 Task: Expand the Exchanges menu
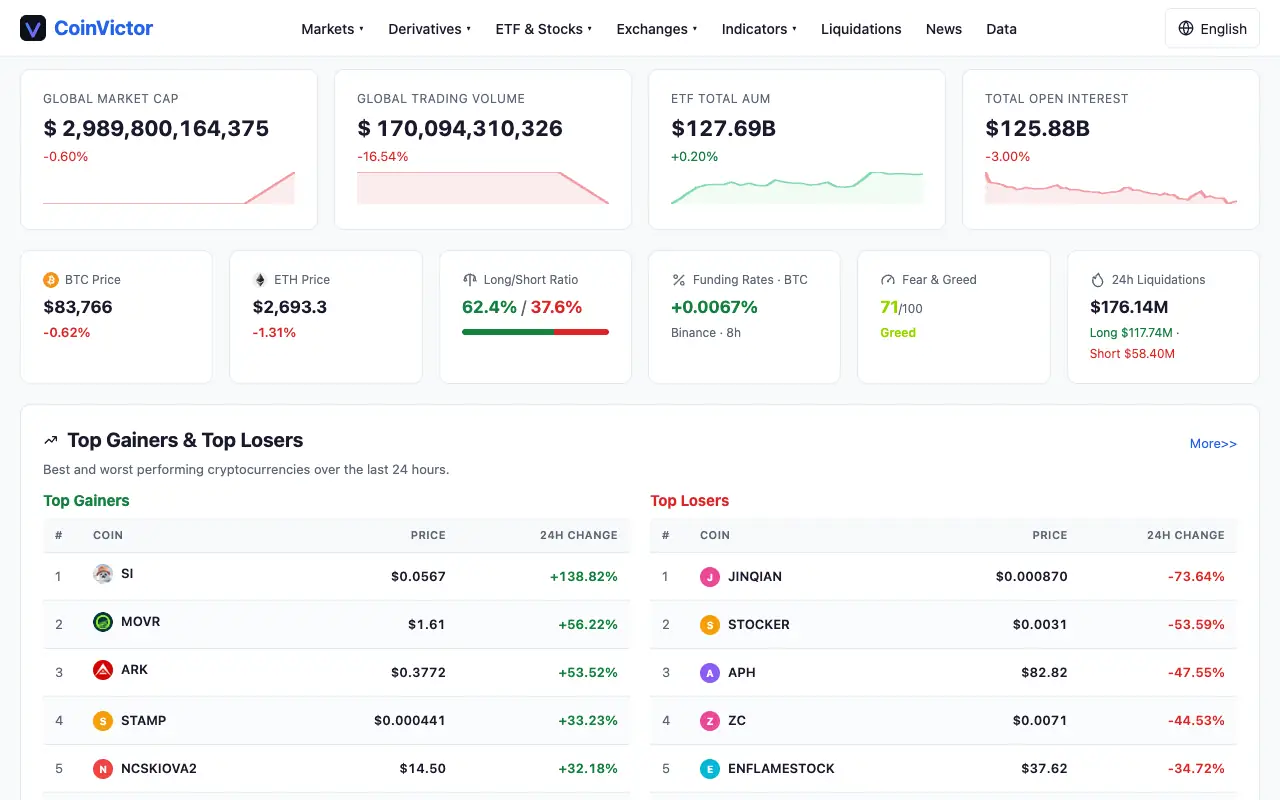(657, 29)
